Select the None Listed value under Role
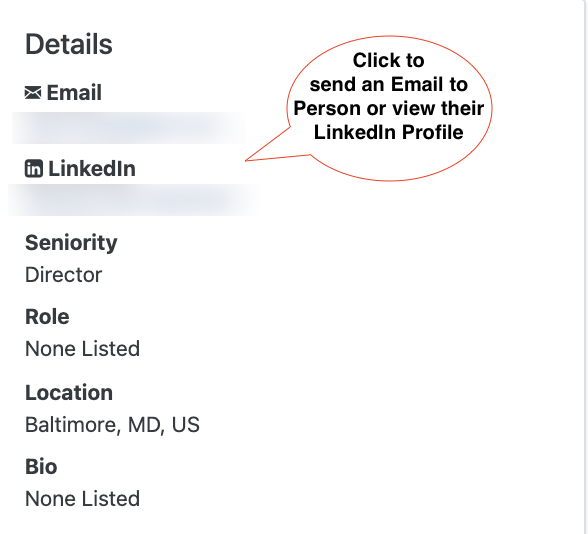 point(82,349)
